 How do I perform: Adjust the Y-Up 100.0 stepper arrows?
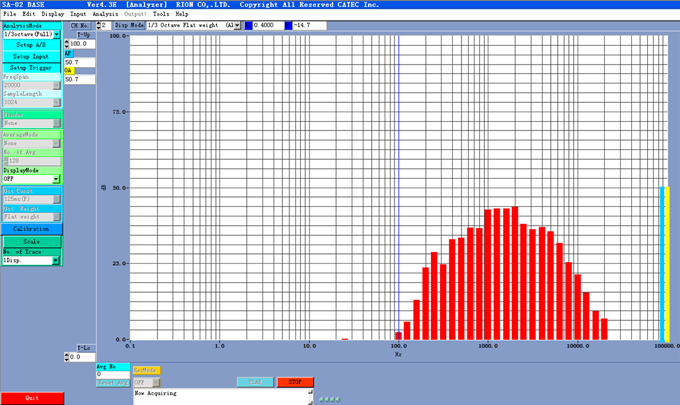pyautogui.click(x=67, y=44)
